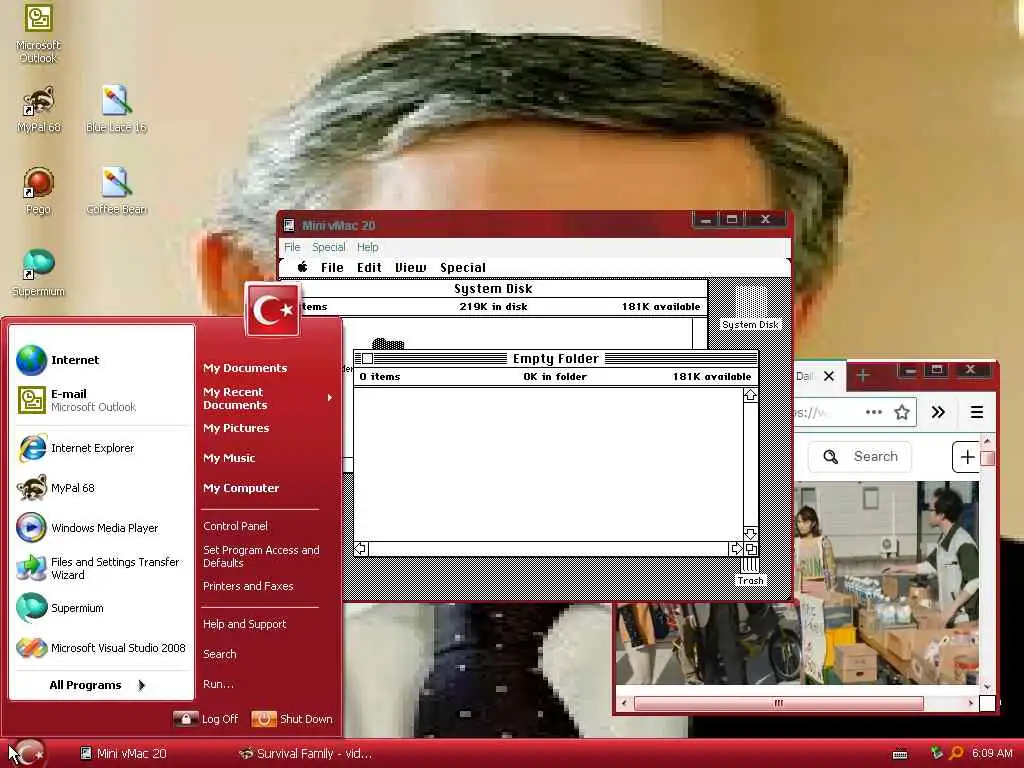Screen dimensions: 1024x768
Task: Open Control Panel from the Start menu
Action: (x=236, y=526)
